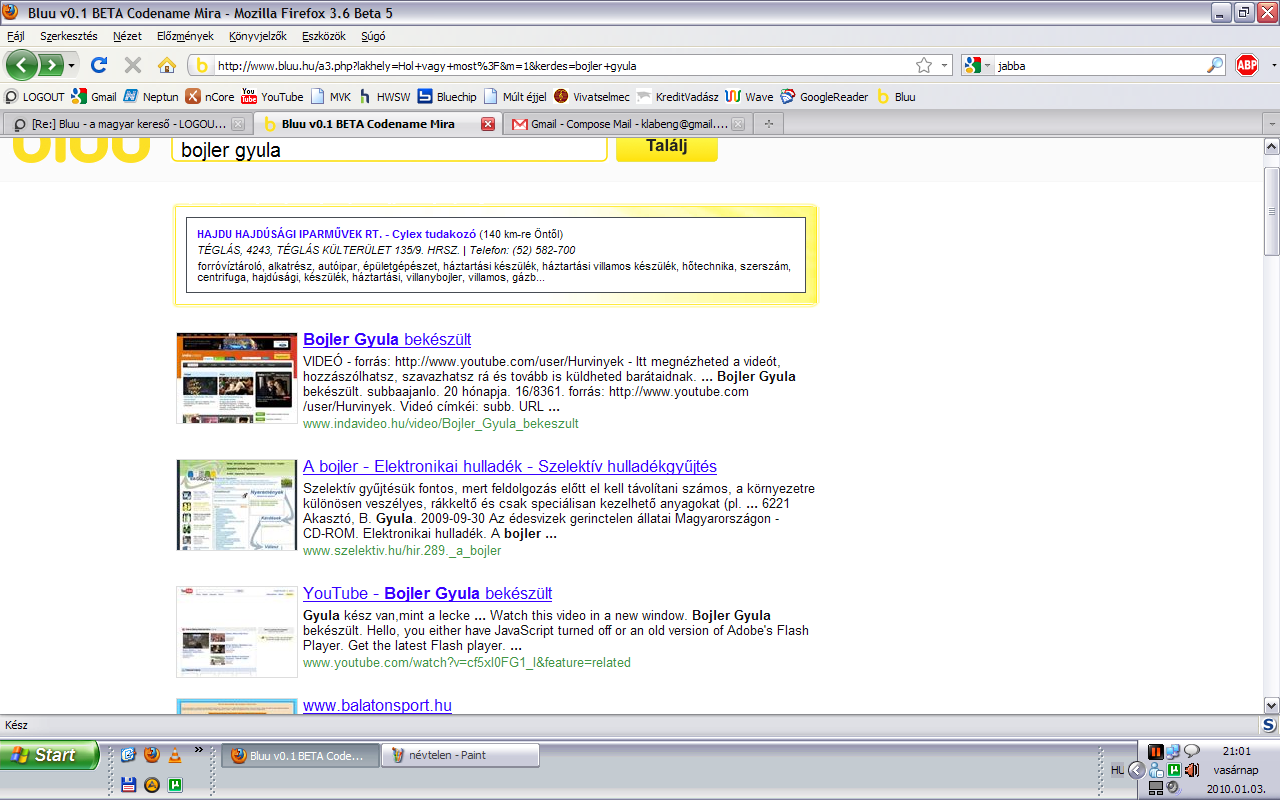Open the www.balatonsport.hu result link
Image resolution: width=1280 pixels, height=800 pixels.
coord(377,706)
